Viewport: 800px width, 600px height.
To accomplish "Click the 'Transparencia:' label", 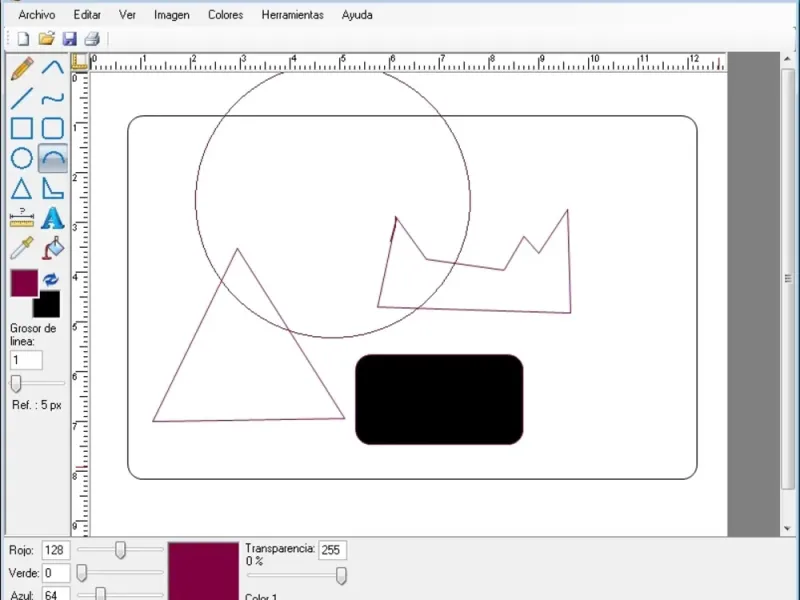I will (x=280, y=548).
